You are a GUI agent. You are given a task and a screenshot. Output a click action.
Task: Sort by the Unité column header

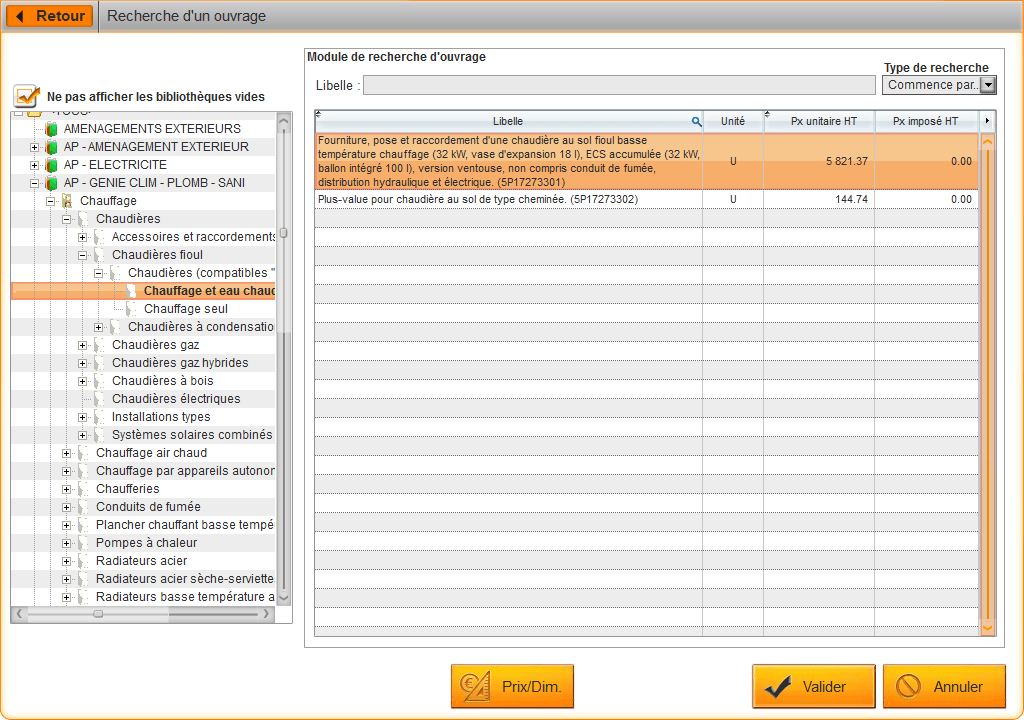click(733, 122)
